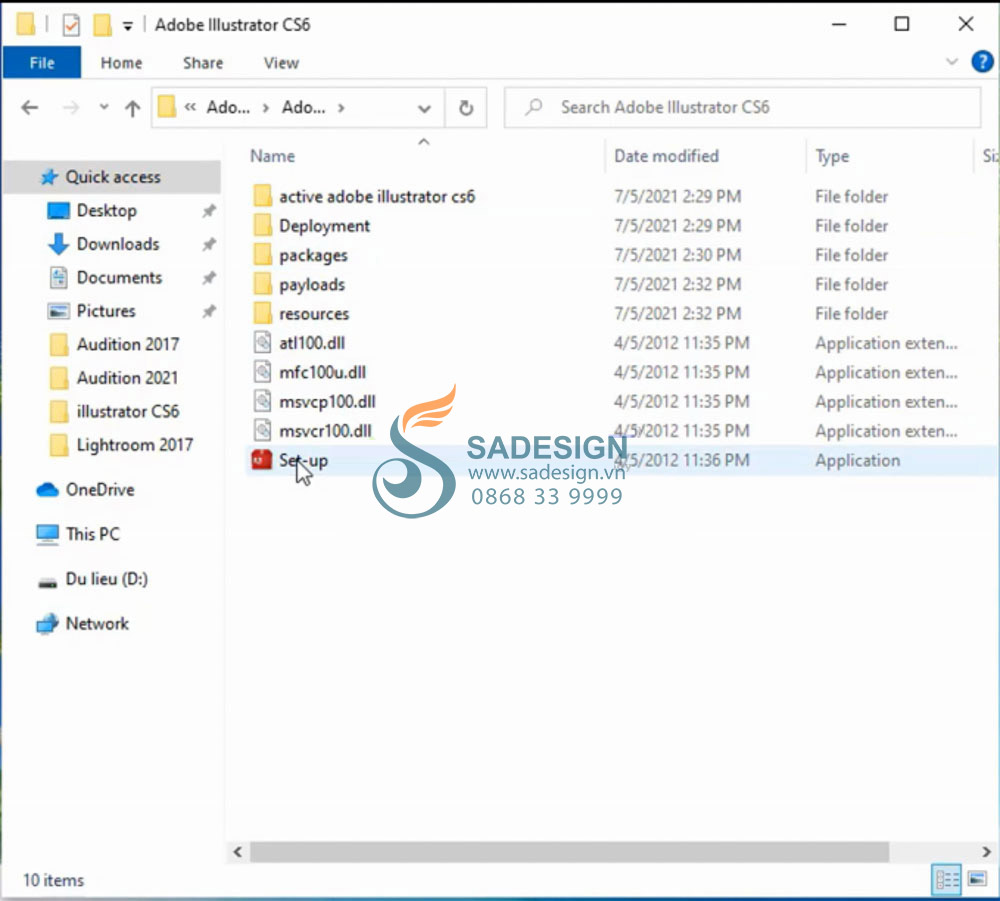This screenshot has height=901, width=1000.
Task: Expand the address bar history dropdown
Action: point(424,108)
